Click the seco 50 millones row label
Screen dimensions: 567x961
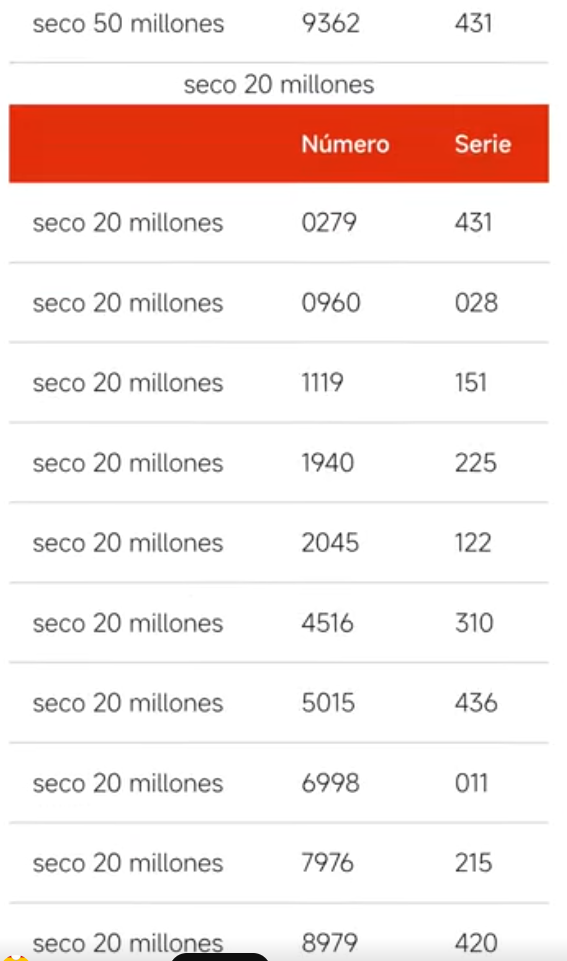pos(128,24)
